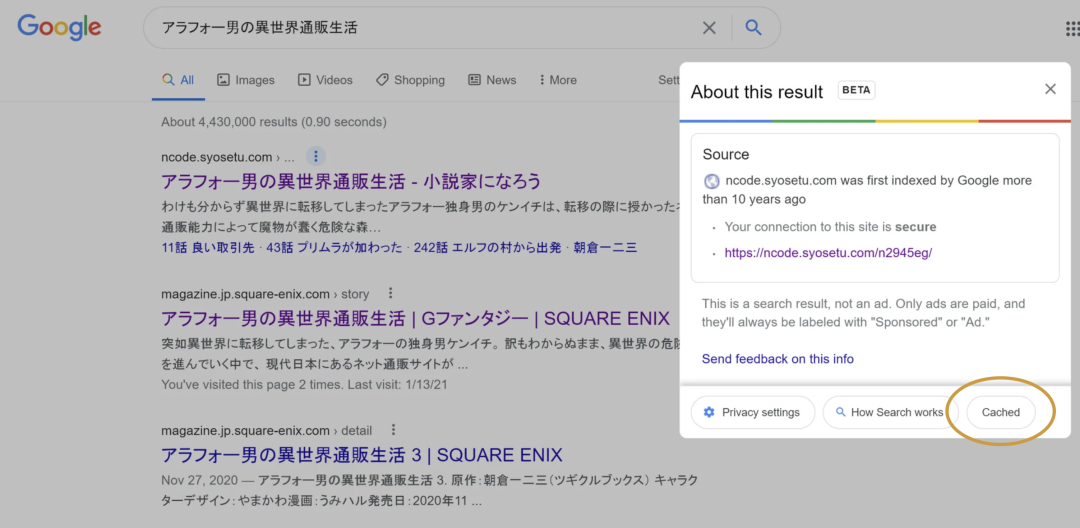Screen dimensions: 1080x528
Task: Click Send feedback on this info
Action: tap(777, 359)
